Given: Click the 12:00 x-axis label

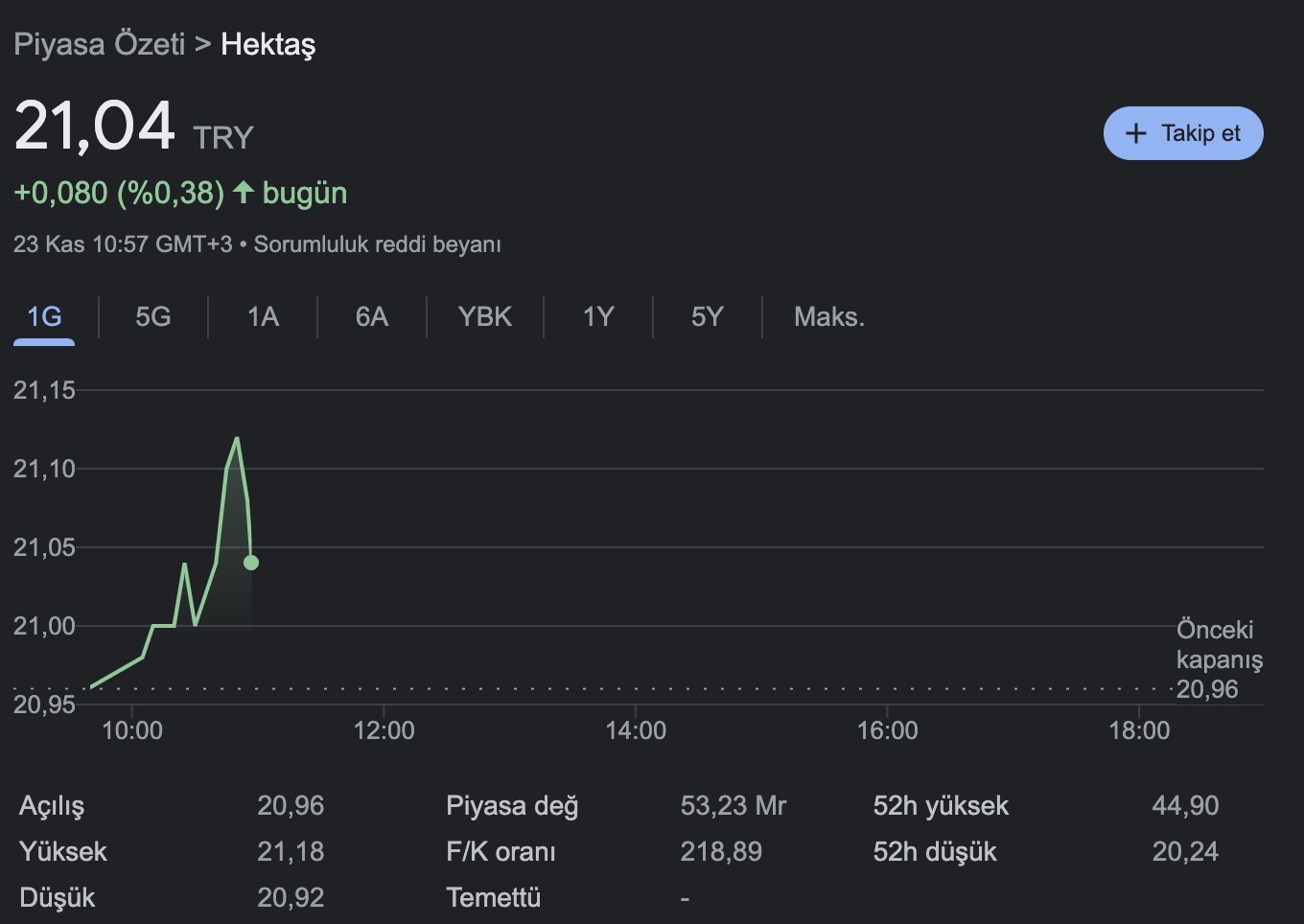Looking at the screenshot, I should tap(384, 730).
